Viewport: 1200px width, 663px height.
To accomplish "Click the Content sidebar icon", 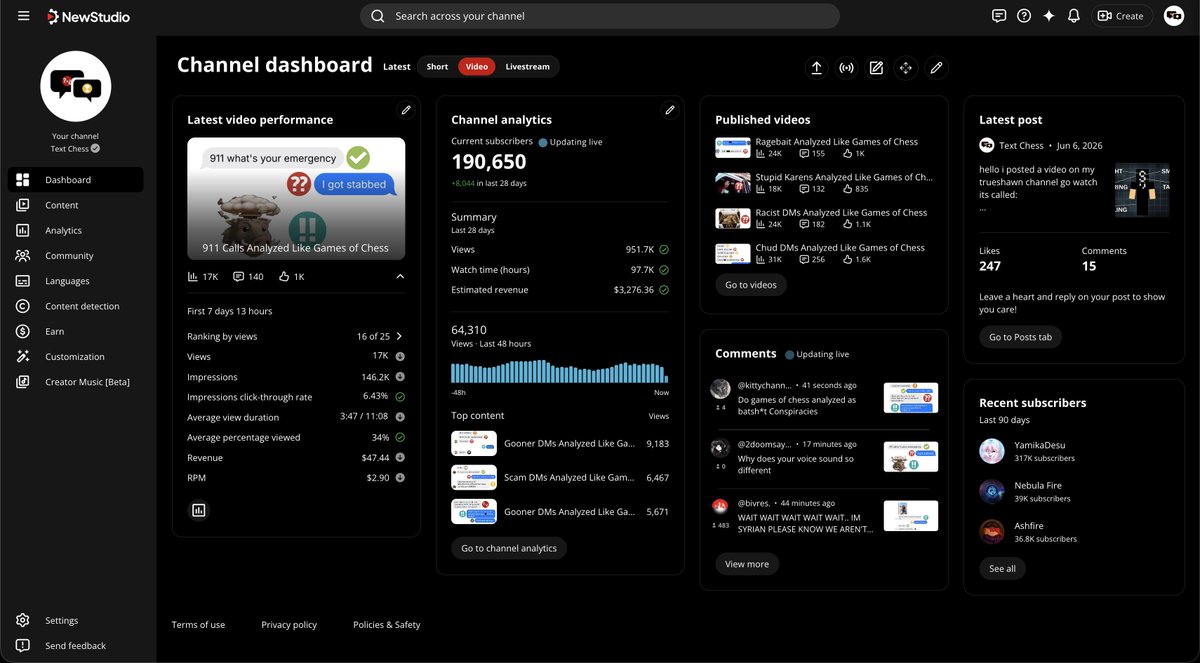I will (23, 205).
